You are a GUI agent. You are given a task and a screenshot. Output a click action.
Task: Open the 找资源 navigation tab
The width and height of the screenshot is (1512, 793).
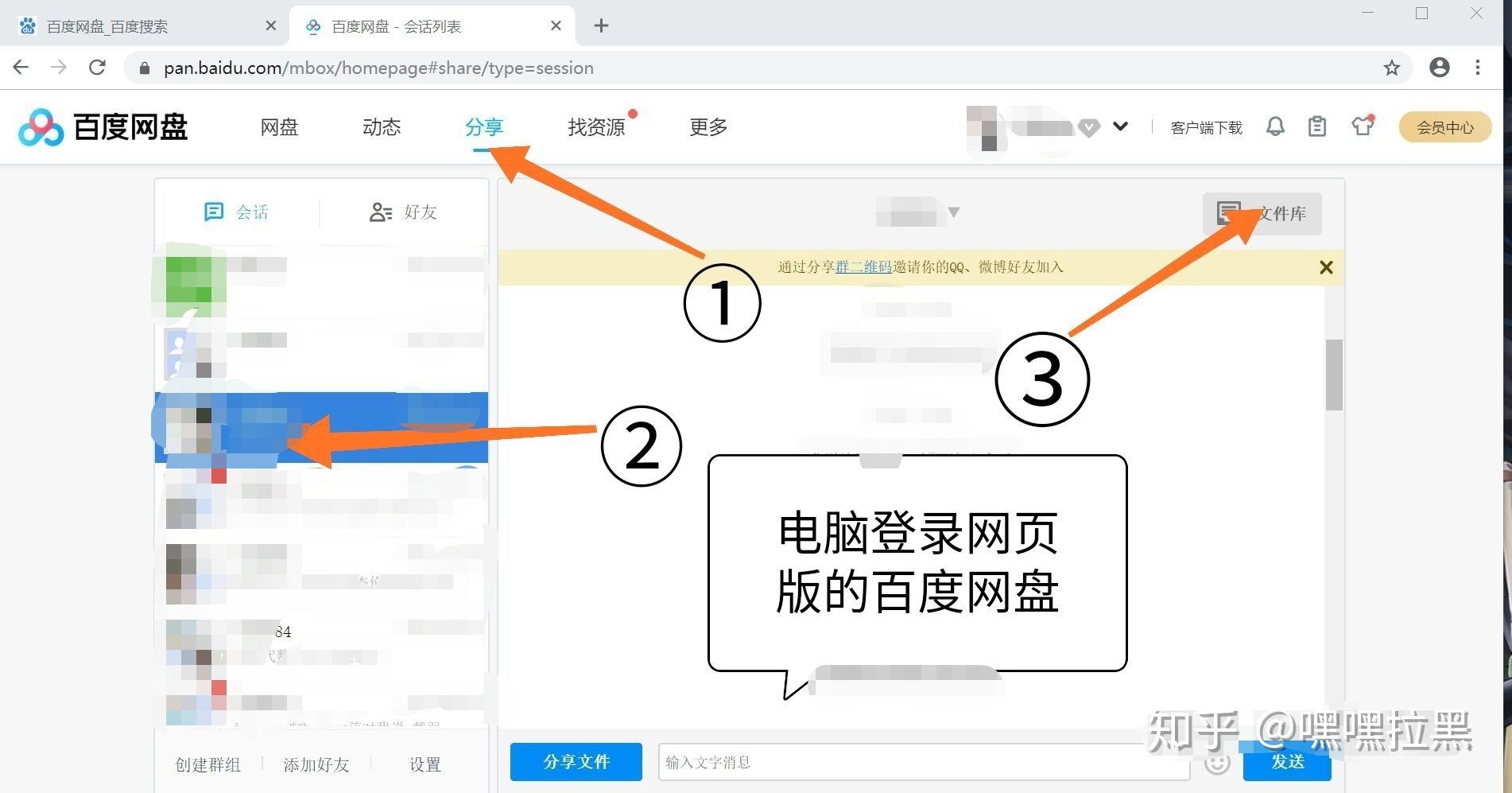pyautogui.click(x=596, y=127)
